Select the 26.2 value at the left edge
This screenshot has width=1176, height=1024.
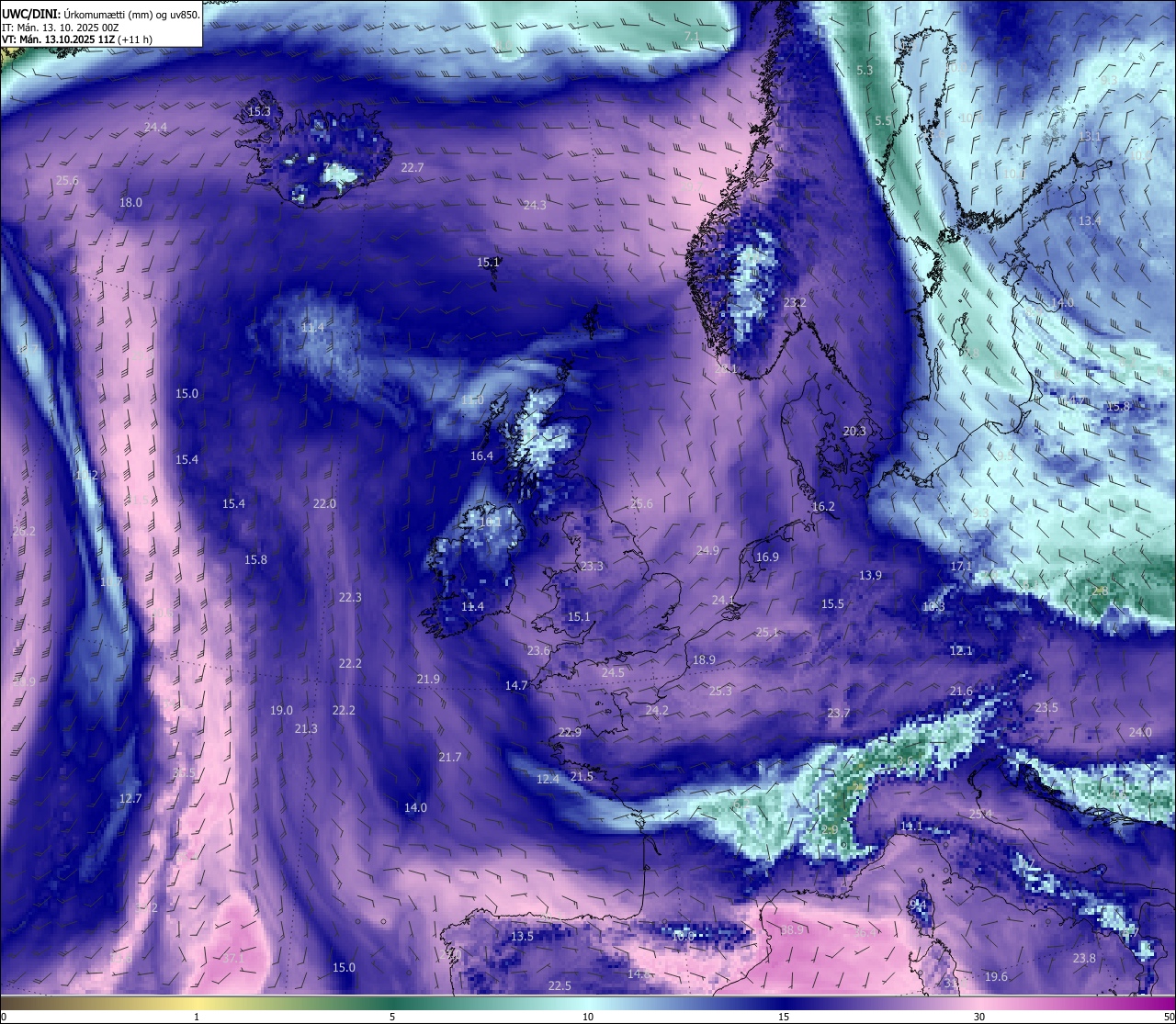[x=24, y=531]
